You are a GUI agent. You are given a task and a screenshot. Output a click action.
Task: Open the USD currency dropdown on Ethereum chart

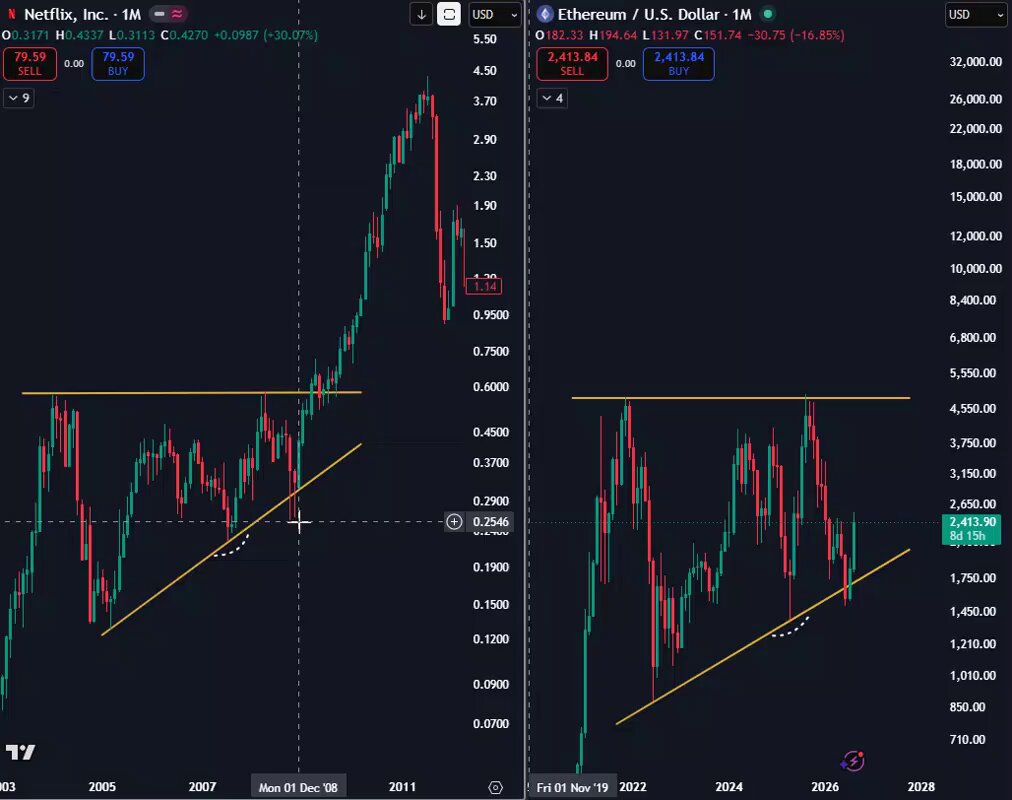coord(977,14)
